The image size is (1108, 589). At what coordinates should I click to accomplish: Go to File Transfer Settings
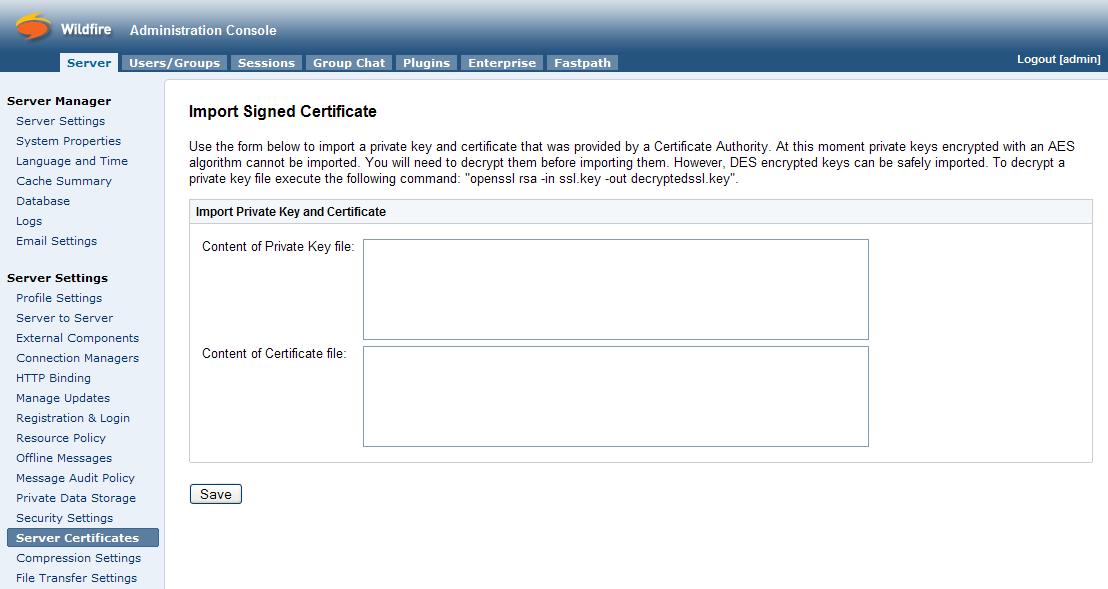(77, 578)
